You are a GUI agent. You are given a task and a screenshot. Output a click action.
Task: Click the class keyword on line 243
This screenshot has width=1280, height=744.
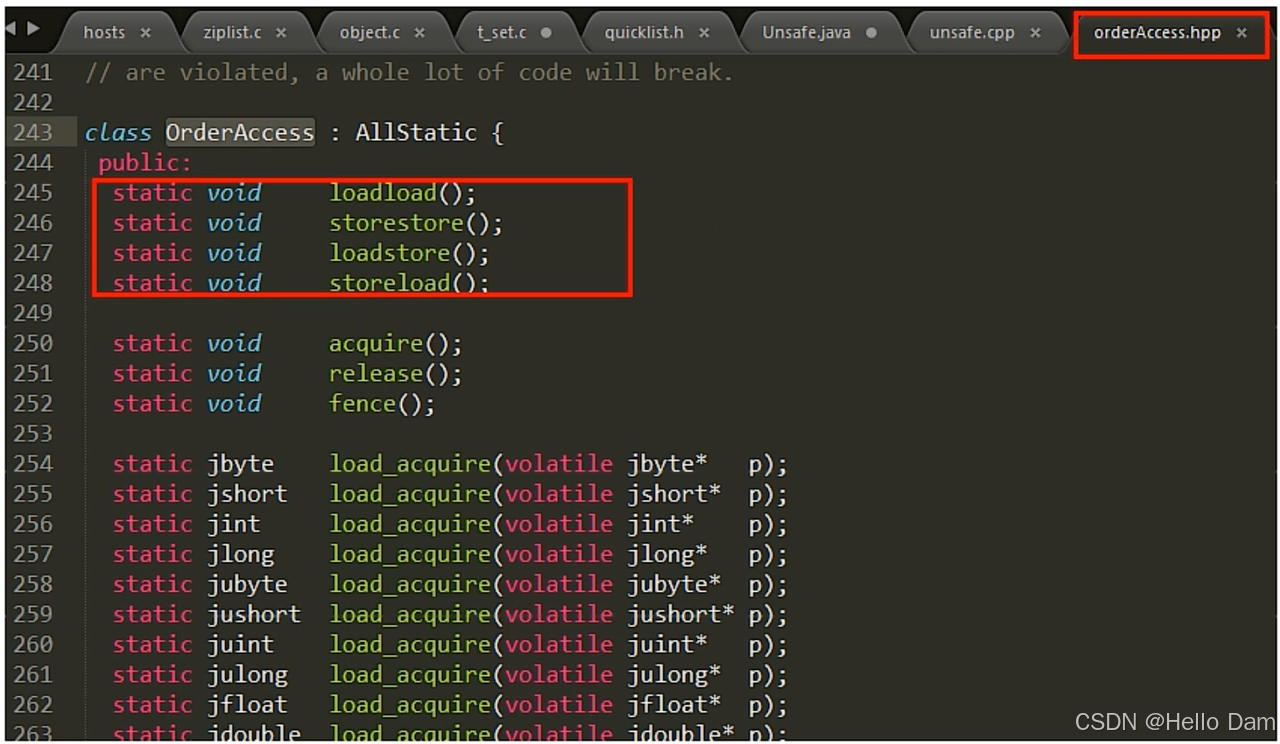(118, 132)
